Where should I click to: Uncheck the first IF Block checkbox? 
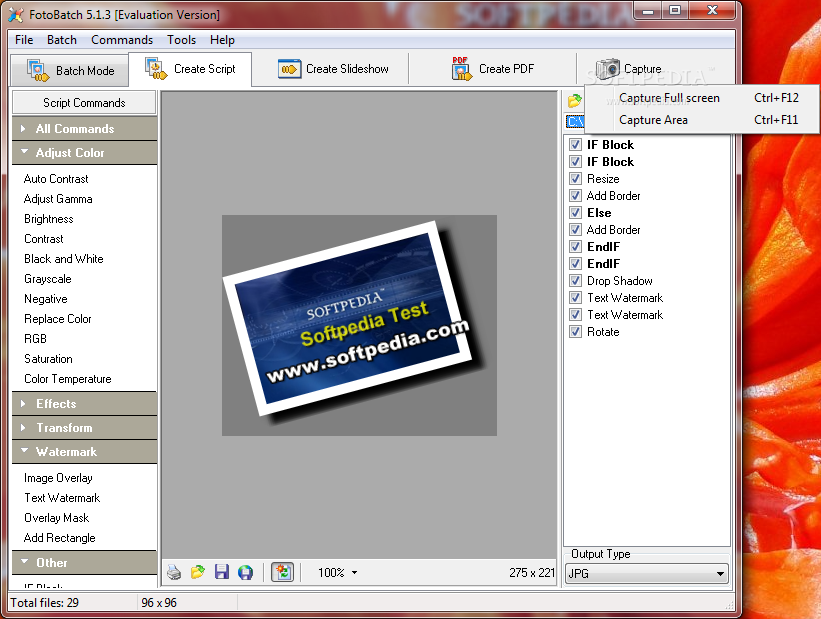pyautogui.click(x=575, y=145)
